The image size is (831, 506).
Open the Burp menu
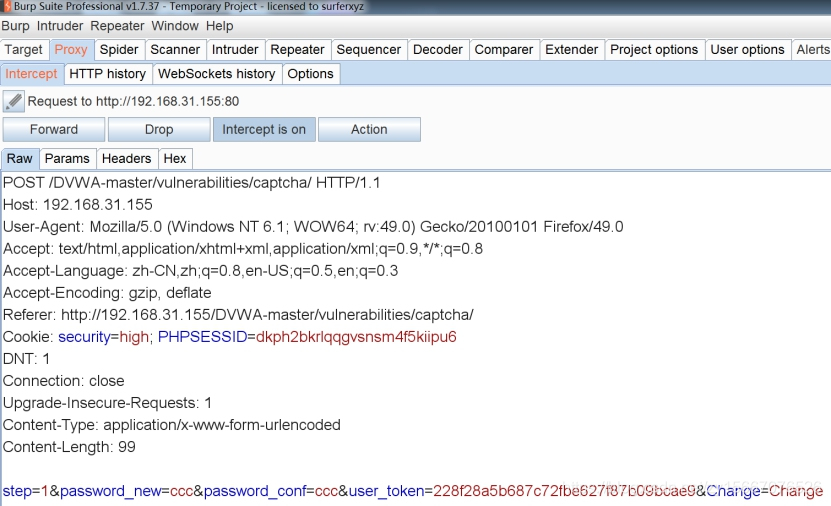[15, 26]
